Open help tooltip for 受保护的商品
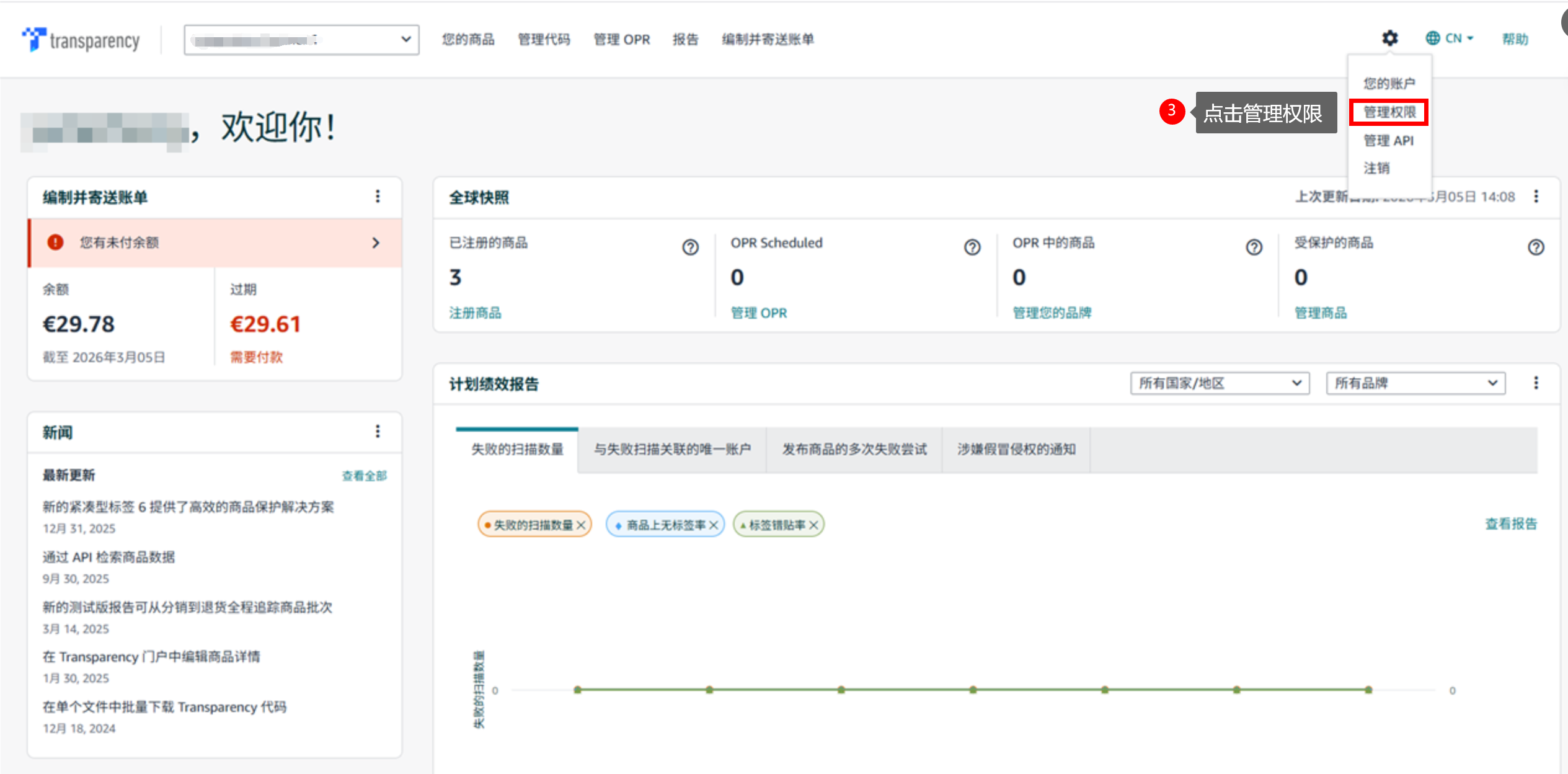The image size is (1568, 774). (x=1536, y=247)
